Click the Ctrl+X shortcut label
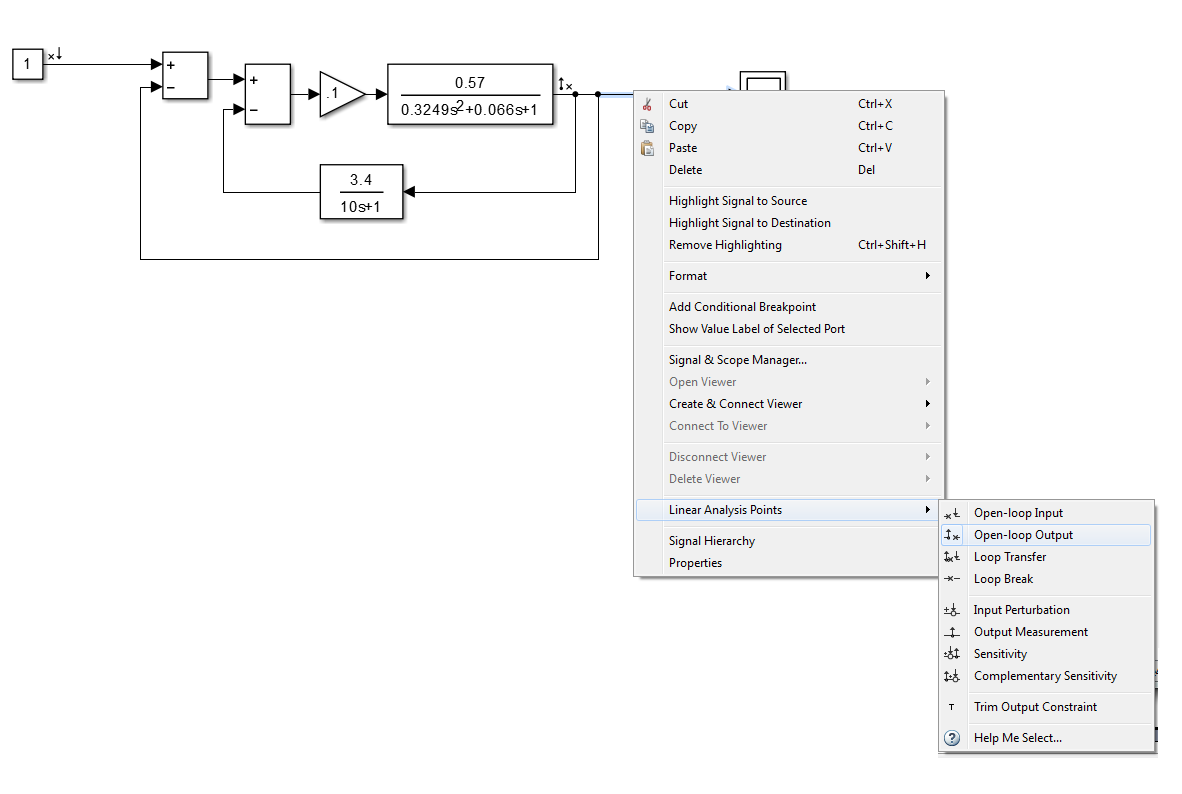Viewport: 1182px width, 794px height. coord(875,104)
